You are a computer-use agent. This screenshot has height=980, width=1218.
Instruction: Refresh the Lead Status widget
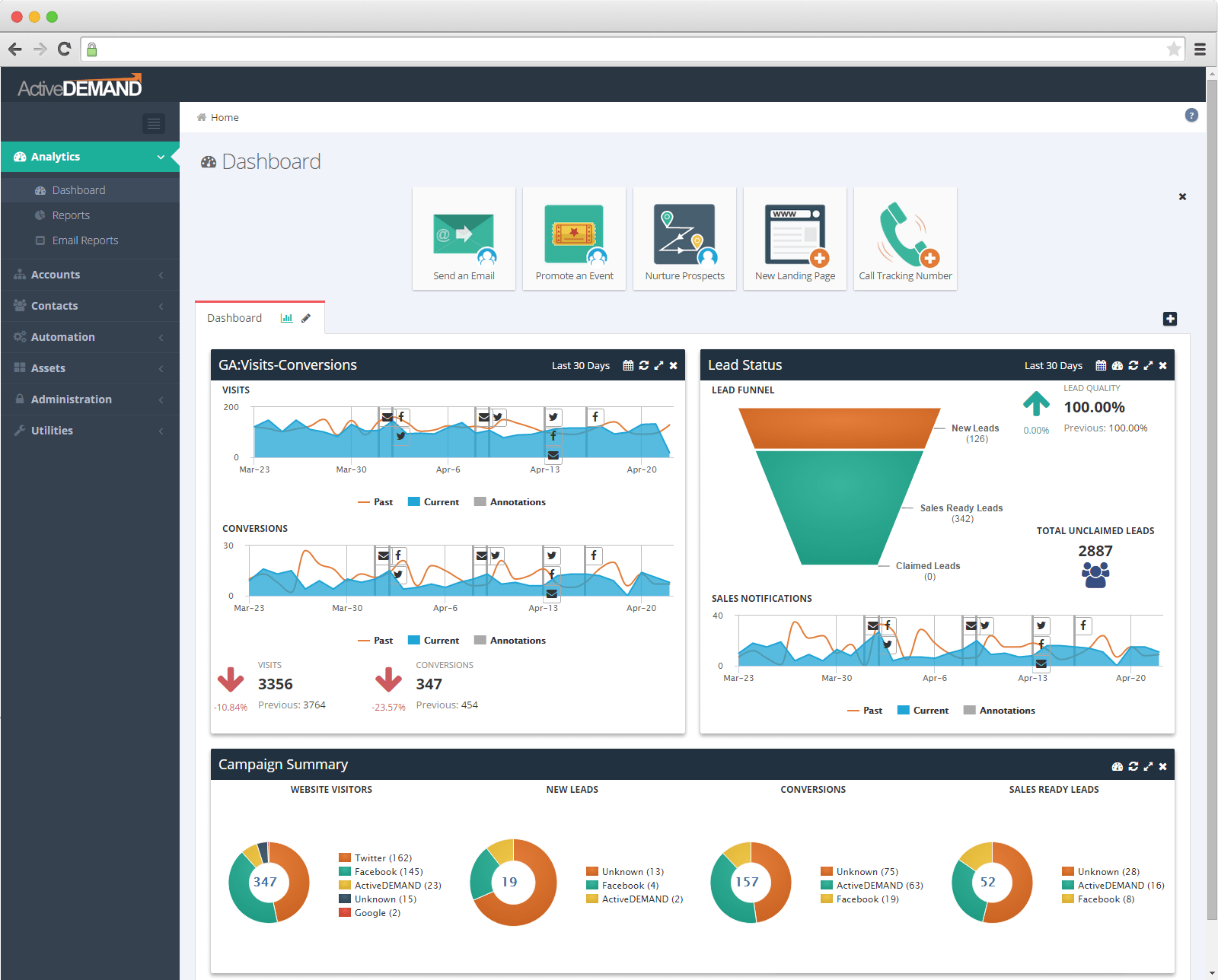click(1134, 365)
